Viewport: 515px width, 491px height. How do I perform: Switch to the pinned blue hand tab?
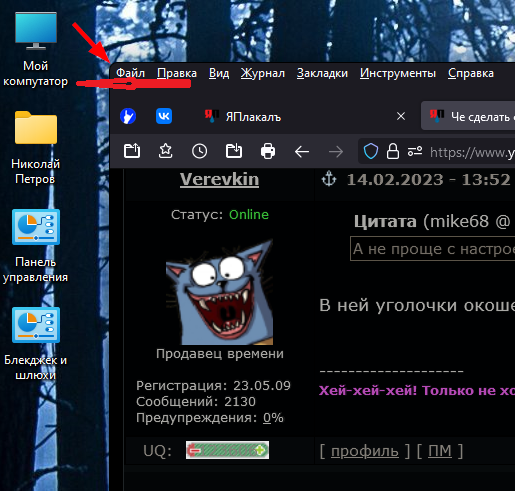pyautogui.click(x=128, y=116)
